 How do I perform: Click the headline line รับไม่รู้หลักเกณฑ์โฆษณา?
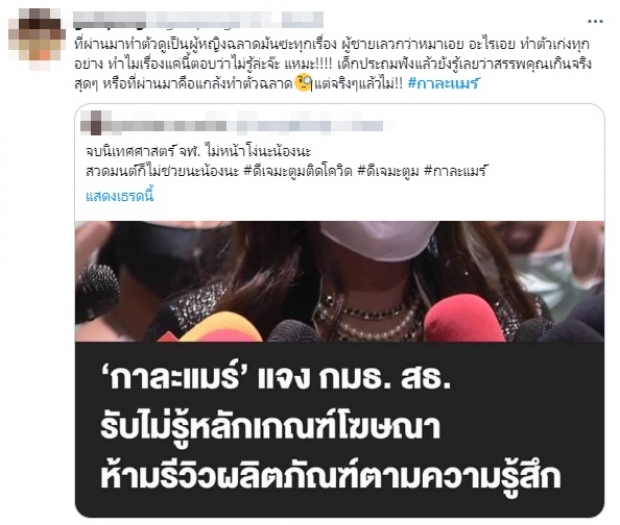click(270, 428)
